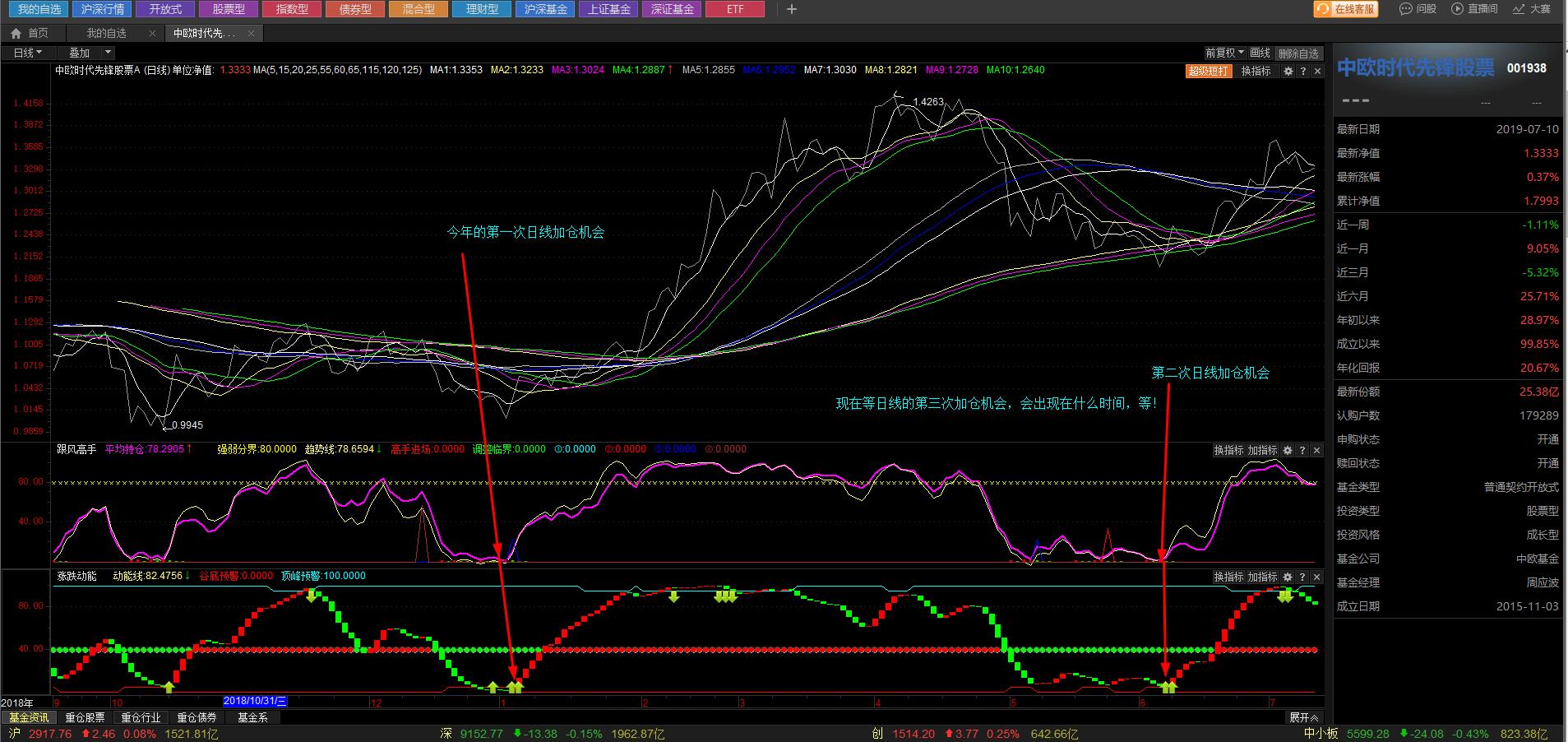Toggle the 画线 drawing mode
This screenshot has width=1568, height=742.
[1260, 53]
